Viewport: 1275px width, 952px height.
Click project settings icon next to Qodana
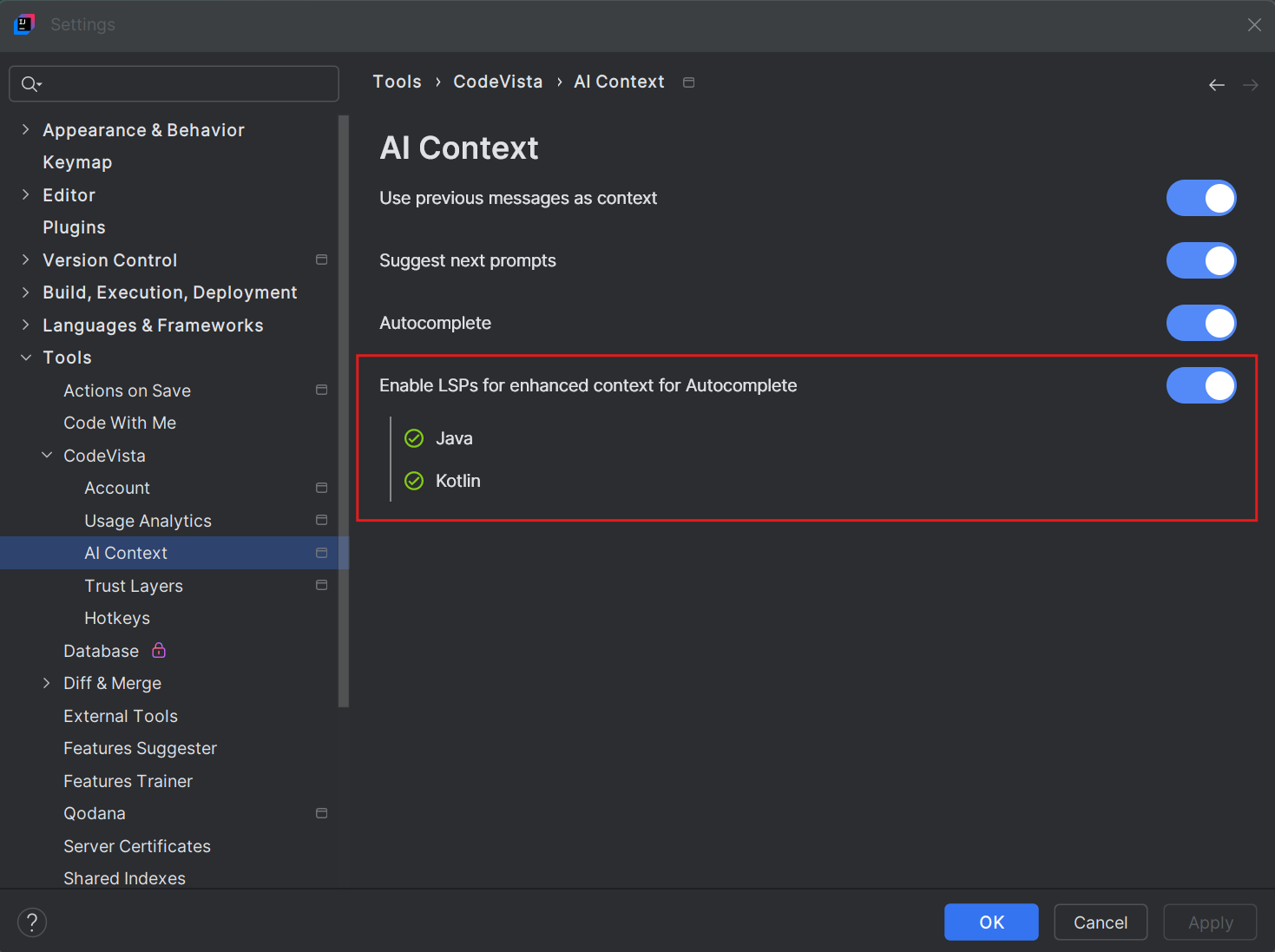point(322,813)
